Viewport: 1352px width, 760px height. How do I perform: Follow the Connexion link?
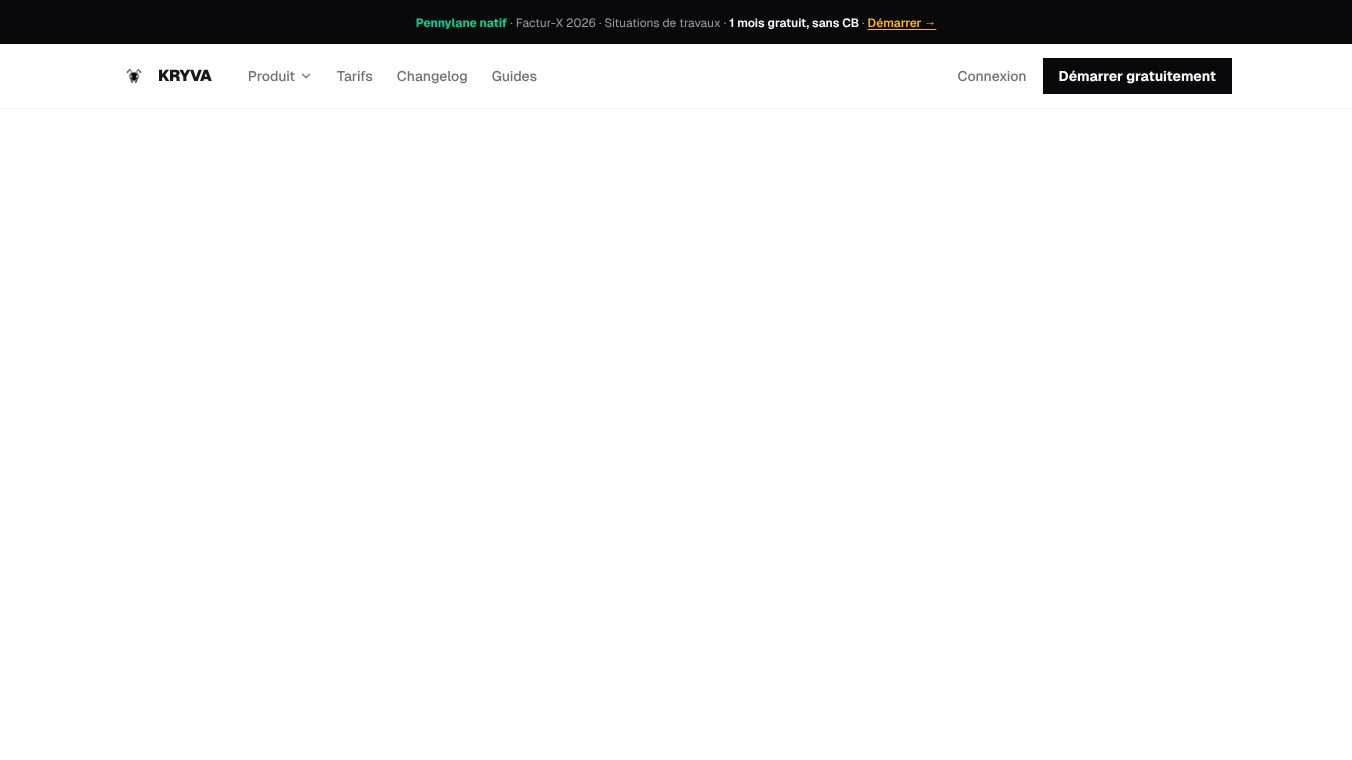[992, 76]
